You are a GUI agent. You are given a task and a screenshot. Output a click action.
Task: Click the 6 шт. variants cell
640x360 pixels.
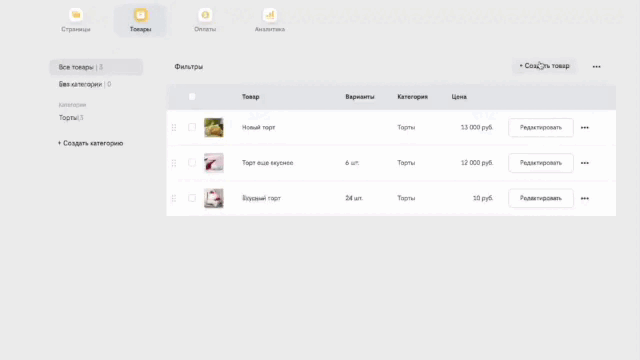352,163
